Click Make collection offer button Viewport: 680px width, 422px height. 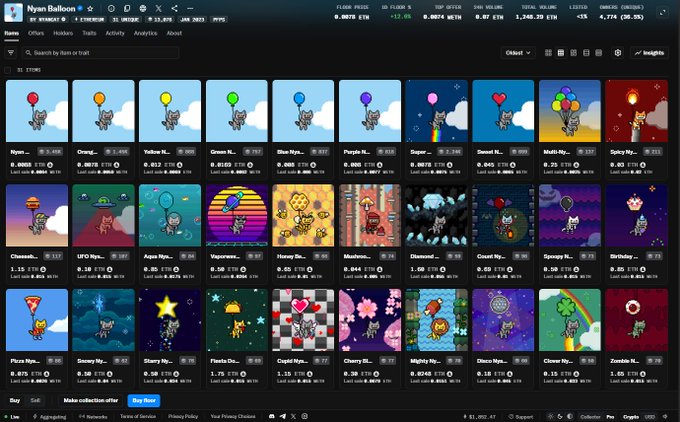pyautogui.click(x=91, y=400)
